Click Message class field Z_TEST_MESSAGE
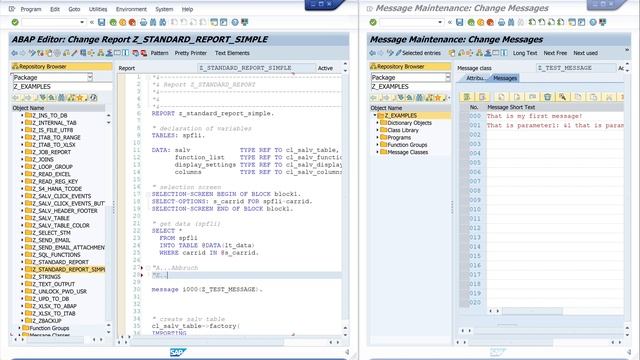Screen dimensions: 640x360 coord(576,68)
